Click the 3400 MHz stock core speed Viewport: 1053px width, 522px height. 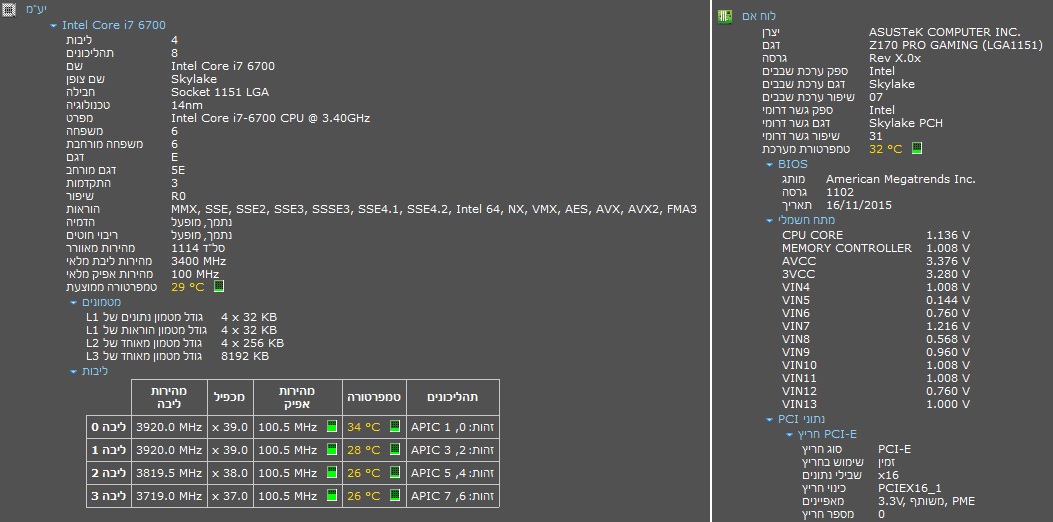[x=199, y=261]
